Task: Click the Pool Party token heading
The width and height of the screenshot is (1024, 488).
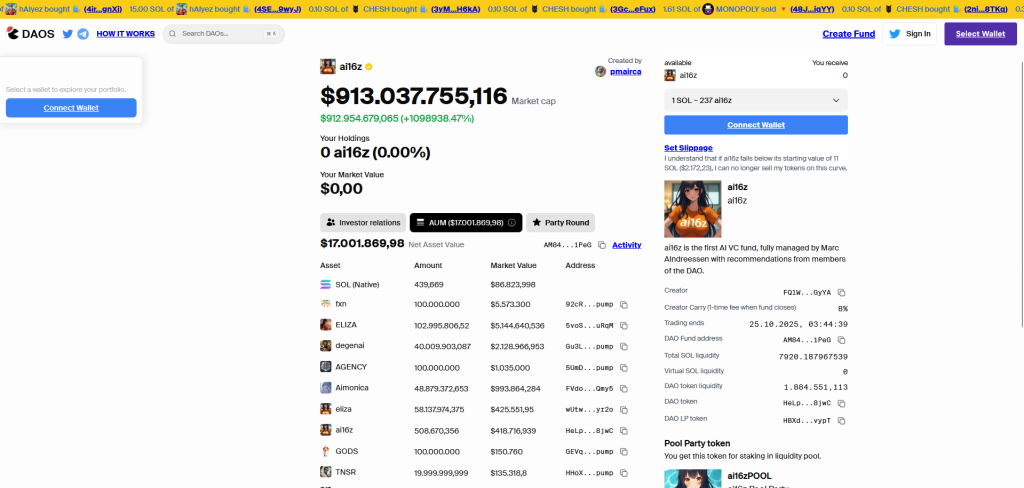Action: [697, 443]
